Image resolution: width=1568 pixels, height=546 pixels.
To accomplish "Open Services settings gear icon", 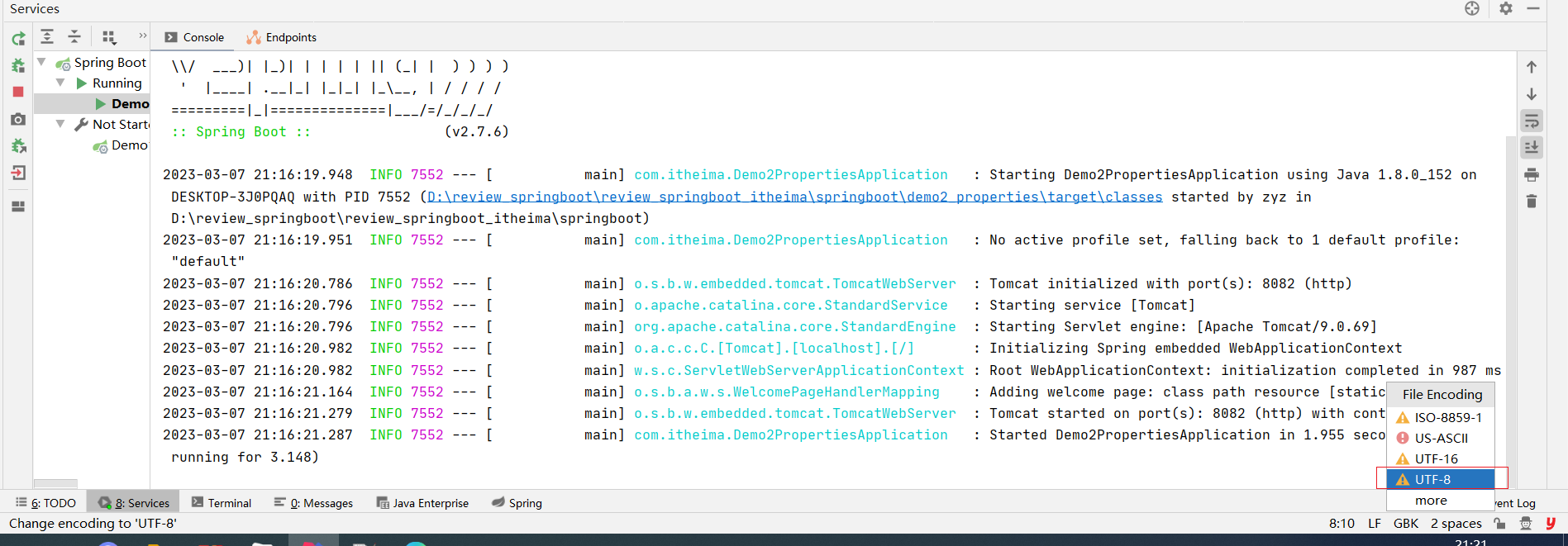I will [1506, 8].
